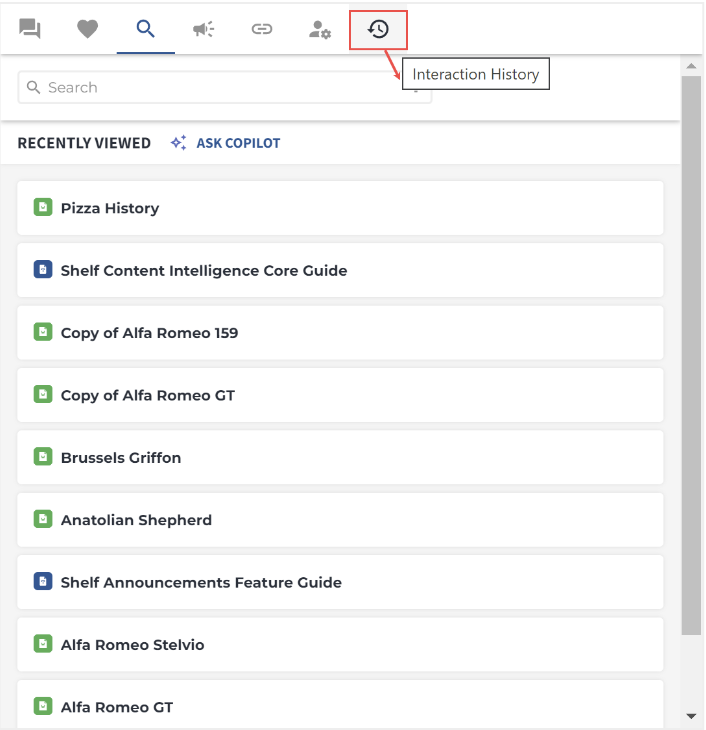Open the Alfa Romeo Stelvio article
Viewport: 706px width, 730px height.
(340, 644)
